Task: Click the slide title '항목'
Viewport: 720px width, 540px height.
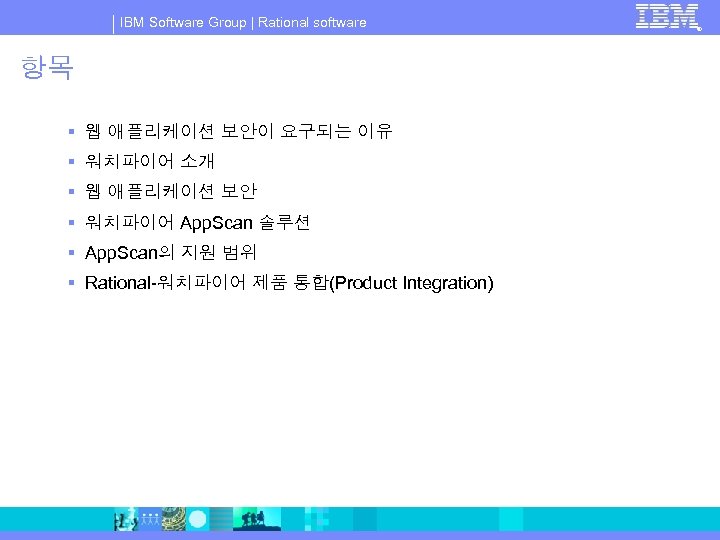Action: tap(47, 67)
